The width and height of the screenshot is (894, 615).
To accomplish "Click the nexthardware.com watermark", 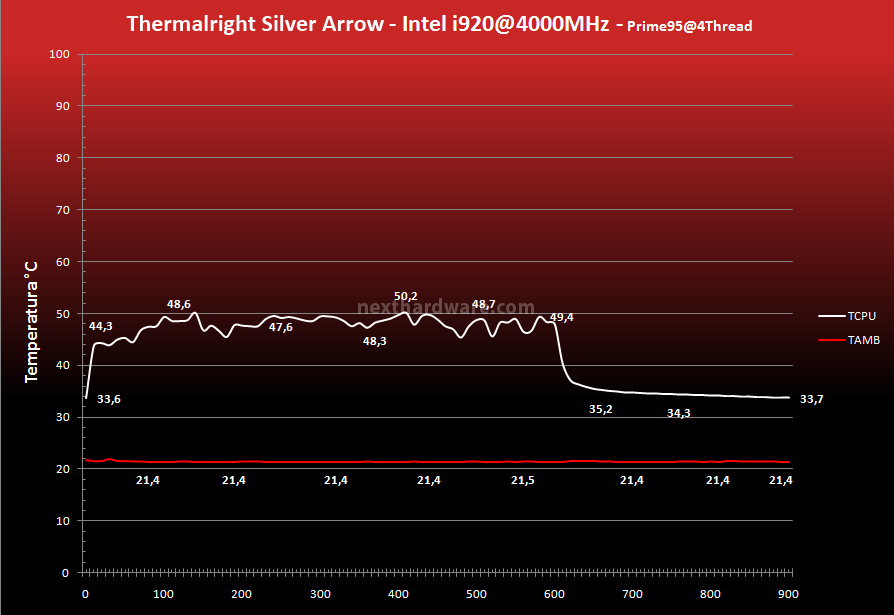I will pyautogui.click(x=446, y=308).
